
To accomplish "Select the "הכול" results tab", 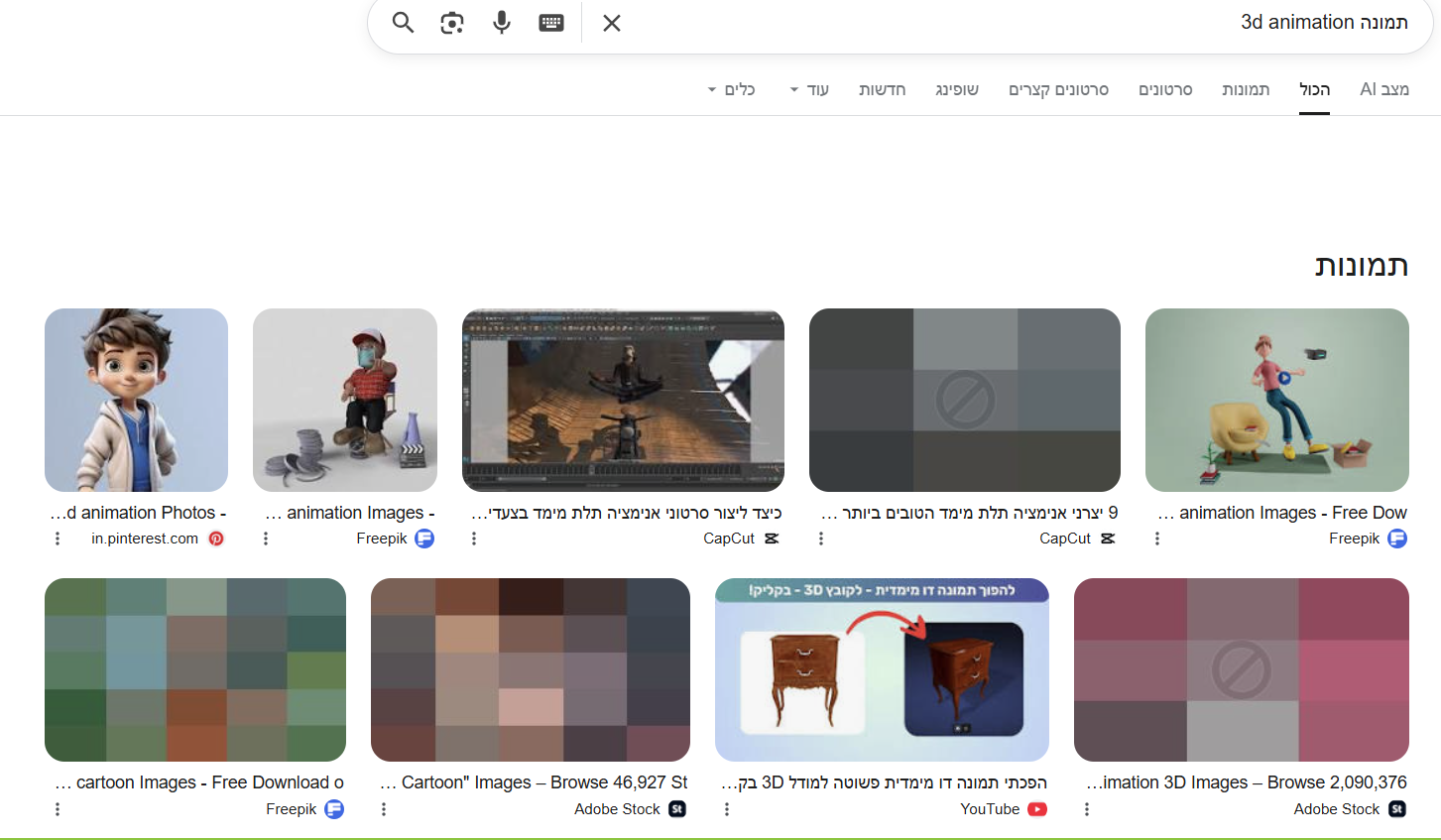I will (x=1315, y=89).
